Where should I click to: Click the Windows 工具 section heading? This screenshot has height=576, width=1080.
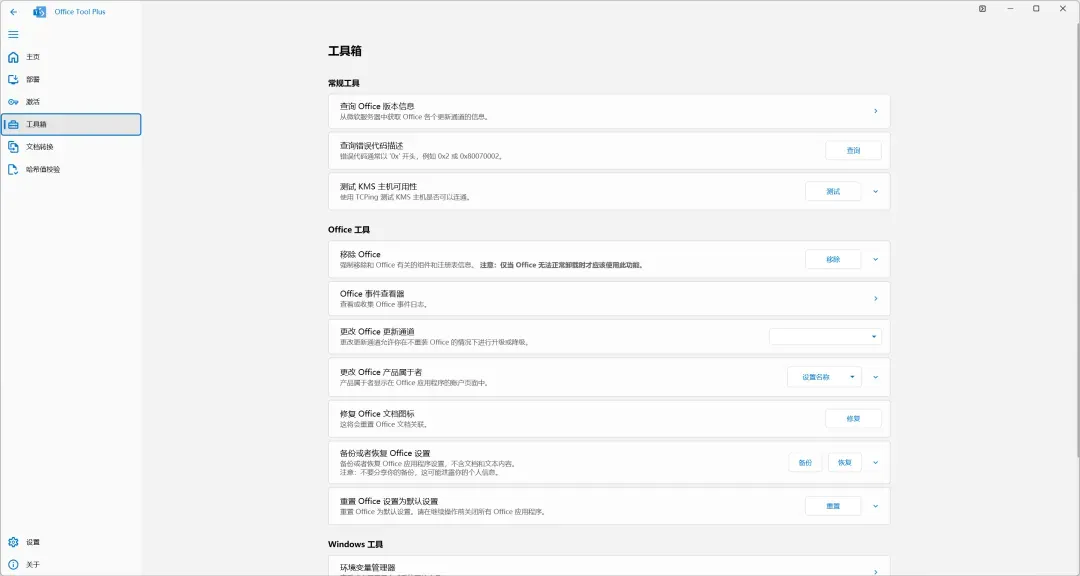pos(355,544)
